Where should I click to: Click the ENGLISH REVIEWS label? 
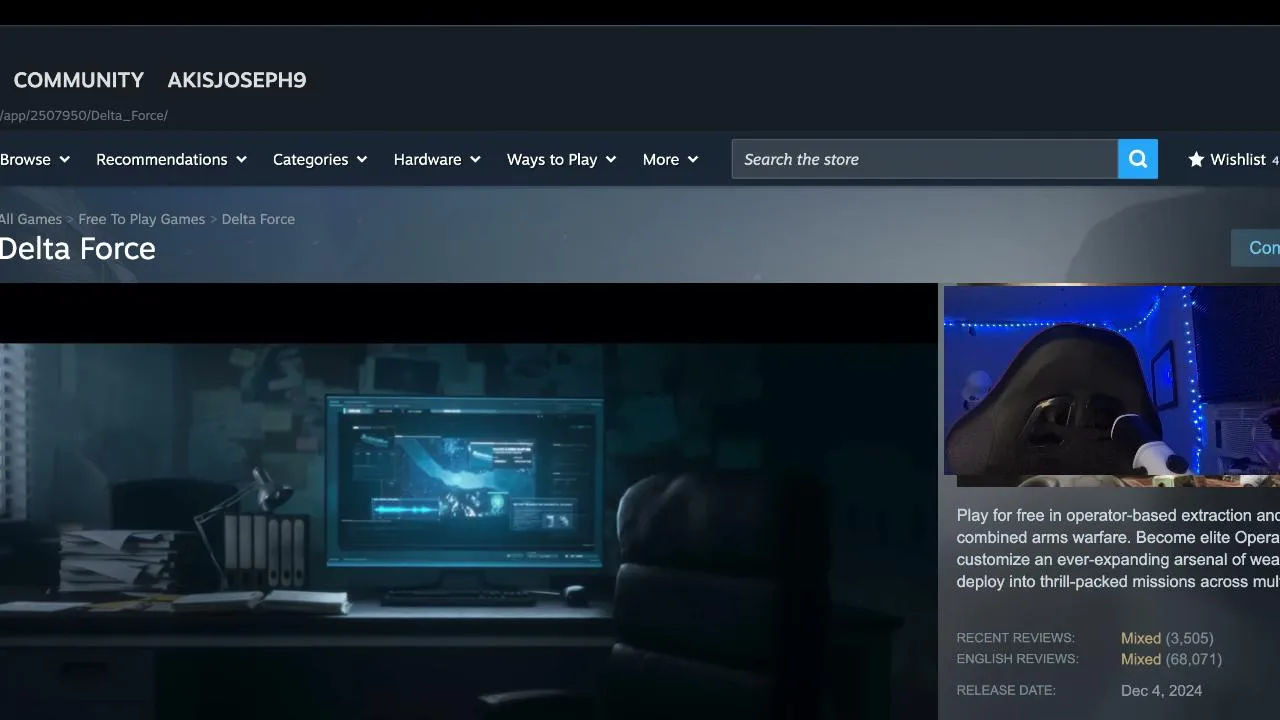point(1017,659)
